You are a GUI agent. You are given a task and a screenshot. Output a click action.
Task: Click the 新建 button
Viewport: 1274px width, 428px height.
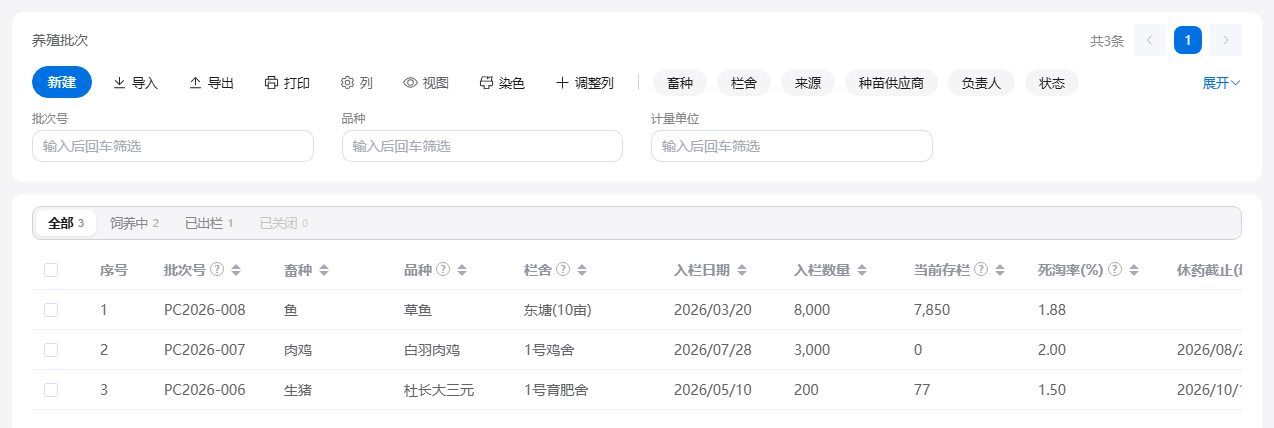(x=62, y=82)
